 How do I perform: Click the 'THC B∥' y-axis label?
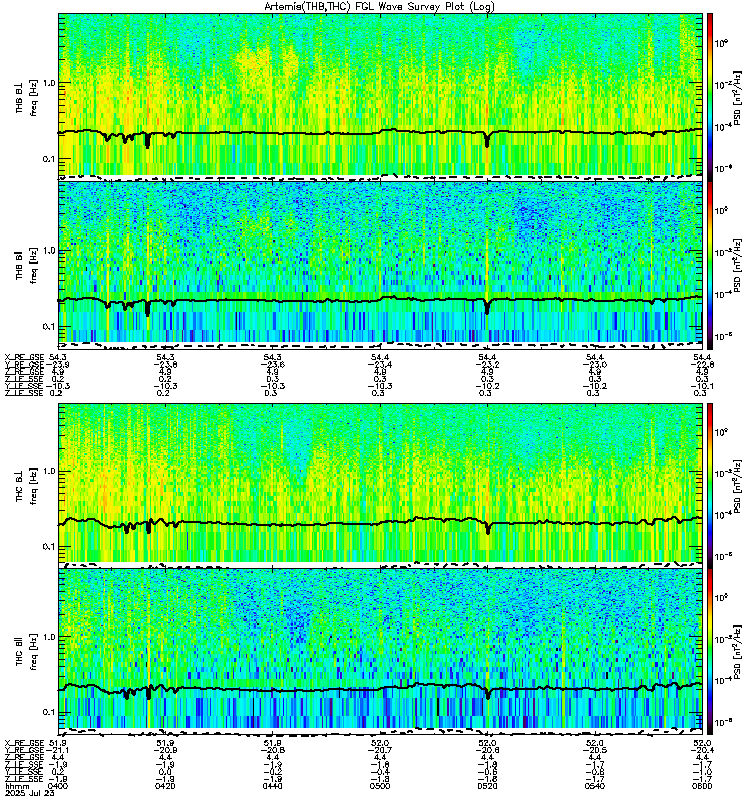click(x=19, y=651)
